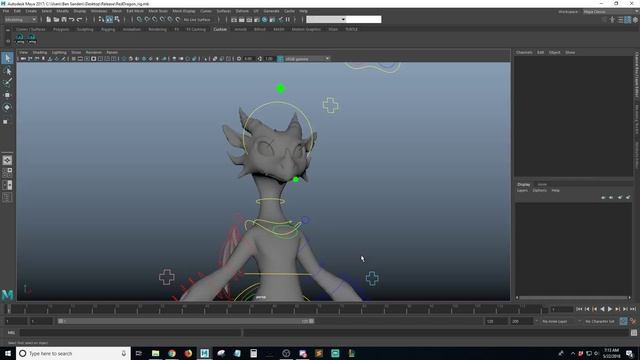Click the range slider left handle

pyautogui.click(x=60, y=321)
